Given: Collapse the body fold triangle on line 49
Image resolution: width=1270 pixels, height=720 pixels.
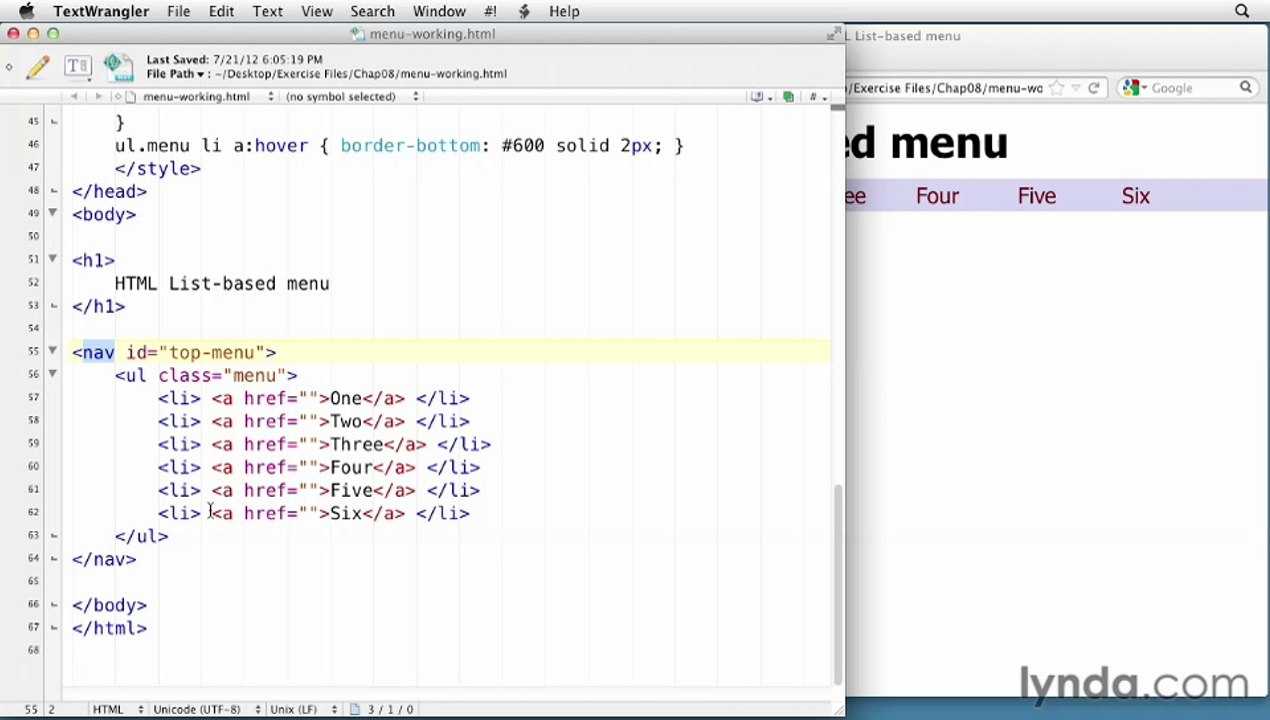Looking at the screenshot, I should tap(53, 213).
